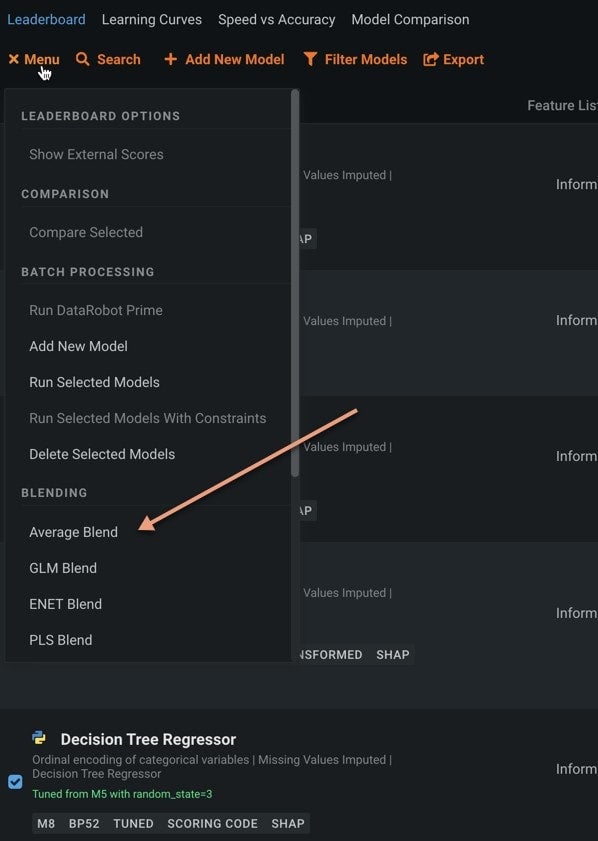Uncheck the Decision Tree Regressor checkbox

16,782
